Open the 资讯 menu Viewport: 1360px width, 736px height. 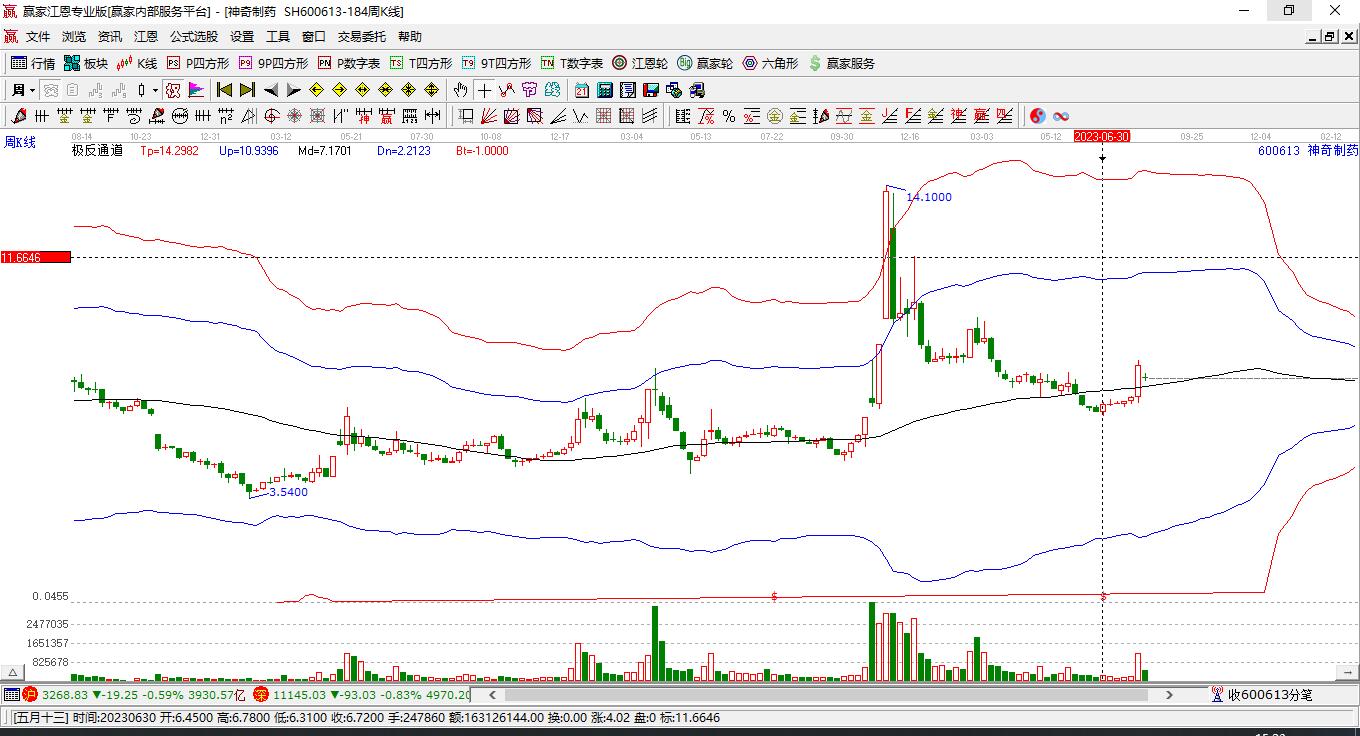click(x=110, y=37)
